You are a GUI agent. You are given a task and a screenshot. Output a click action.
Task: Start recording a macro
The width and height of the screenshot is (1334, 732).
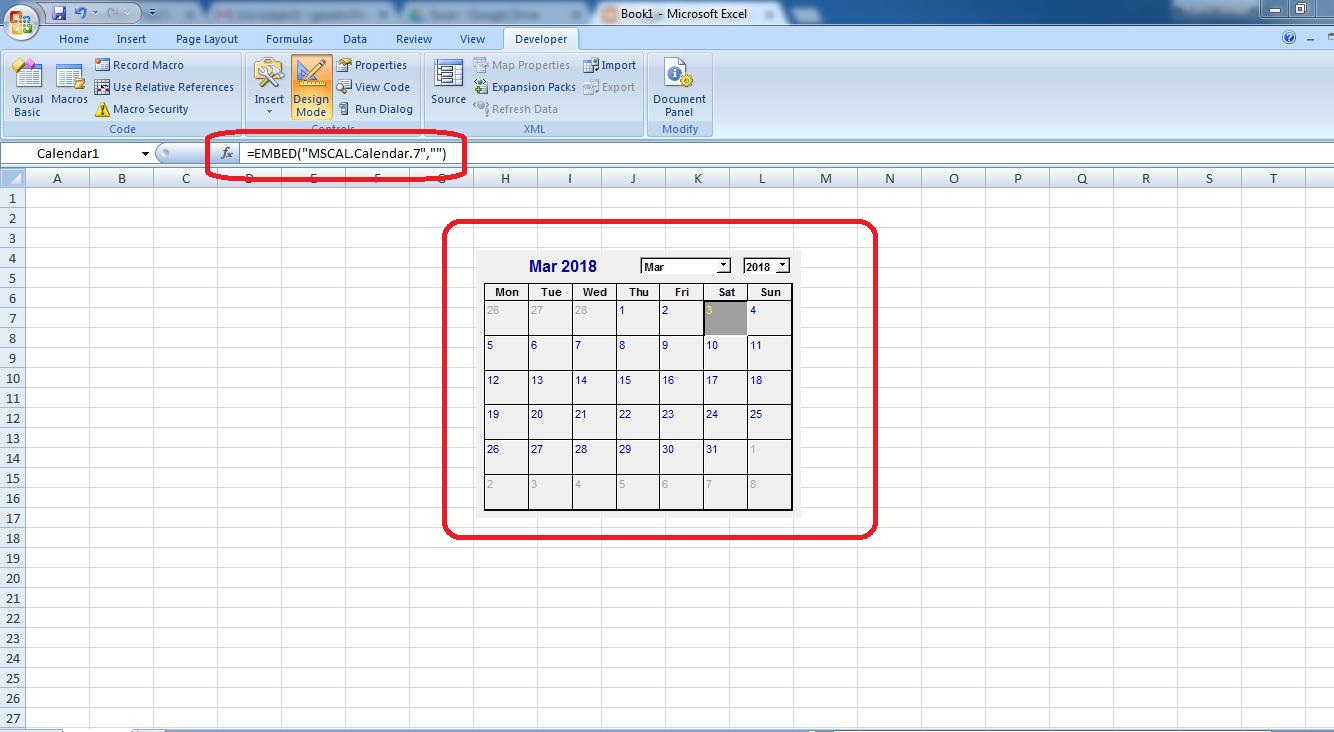(141, 64)
